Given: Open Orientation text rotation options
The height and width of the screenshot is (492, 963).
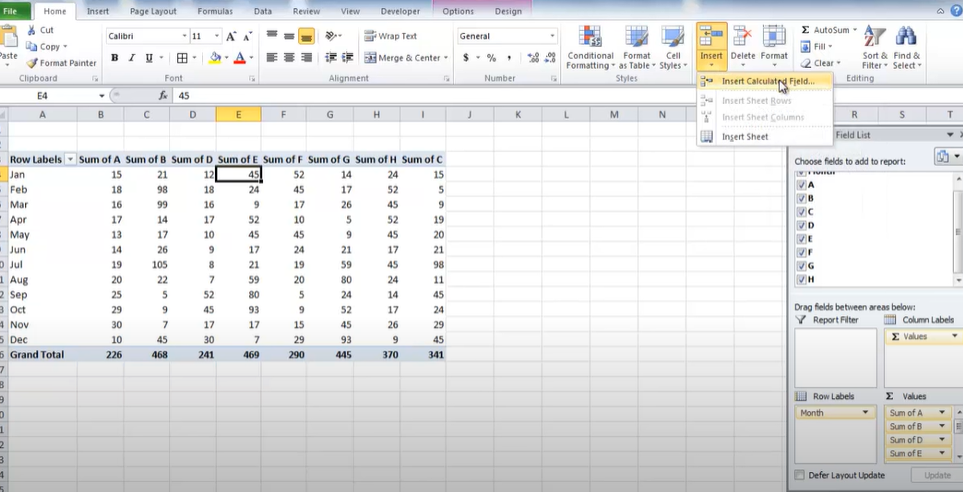Looking at the screenshot, I should (x=333, y=36).
